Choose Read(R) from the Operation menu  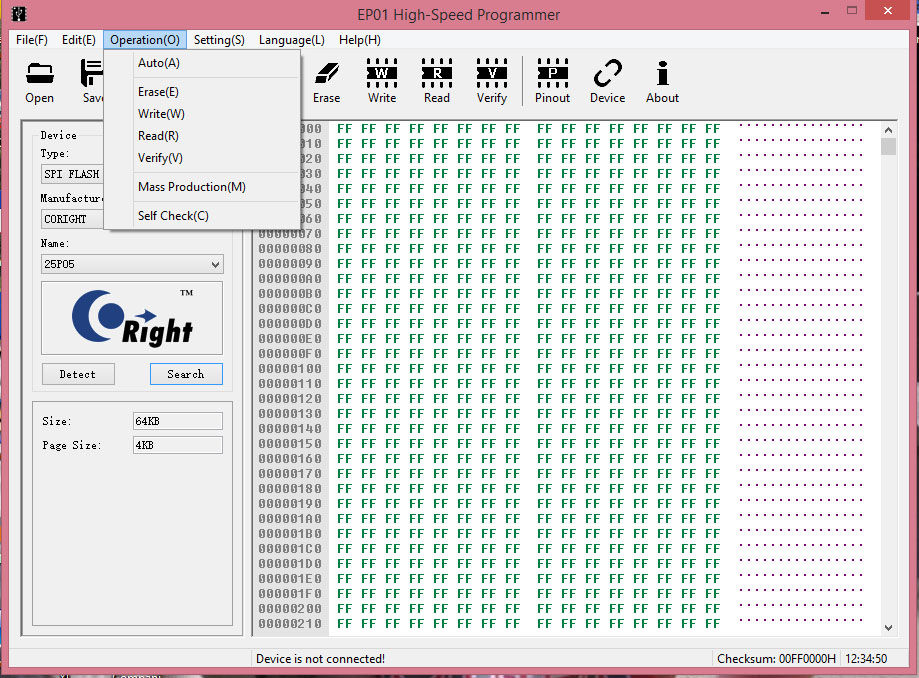[202, 136]
